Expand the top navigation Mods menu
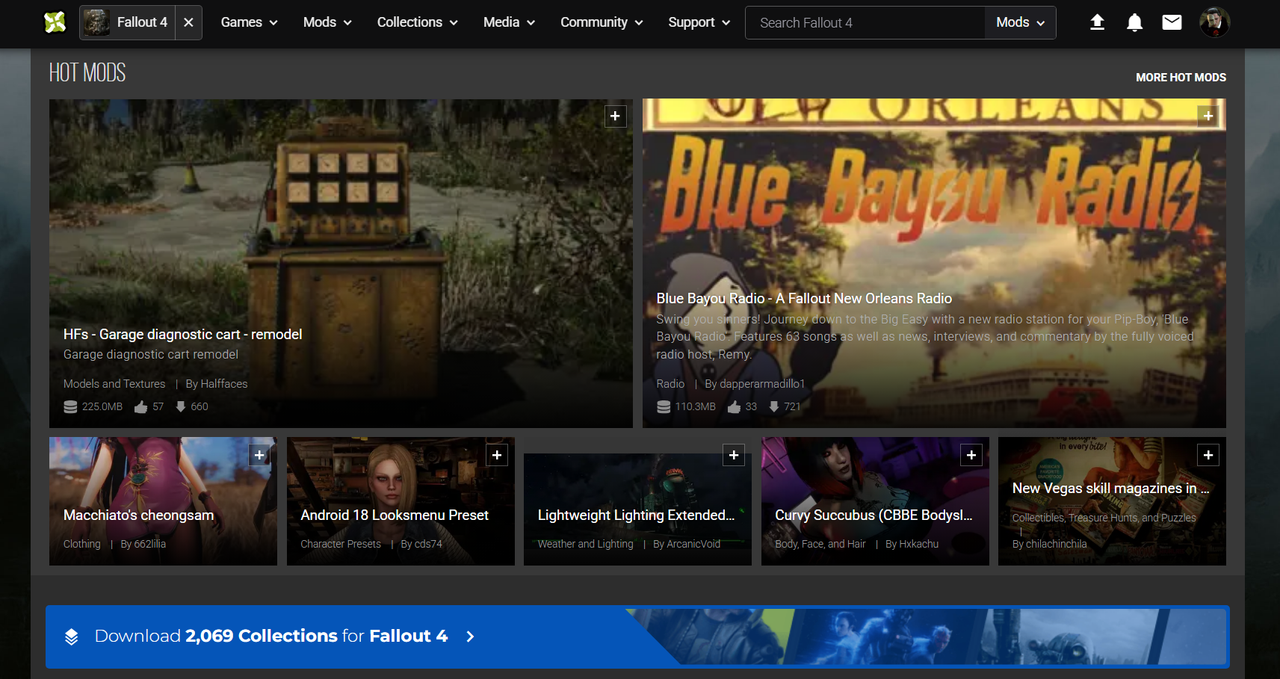1280x679 pixels. point(328,22)
